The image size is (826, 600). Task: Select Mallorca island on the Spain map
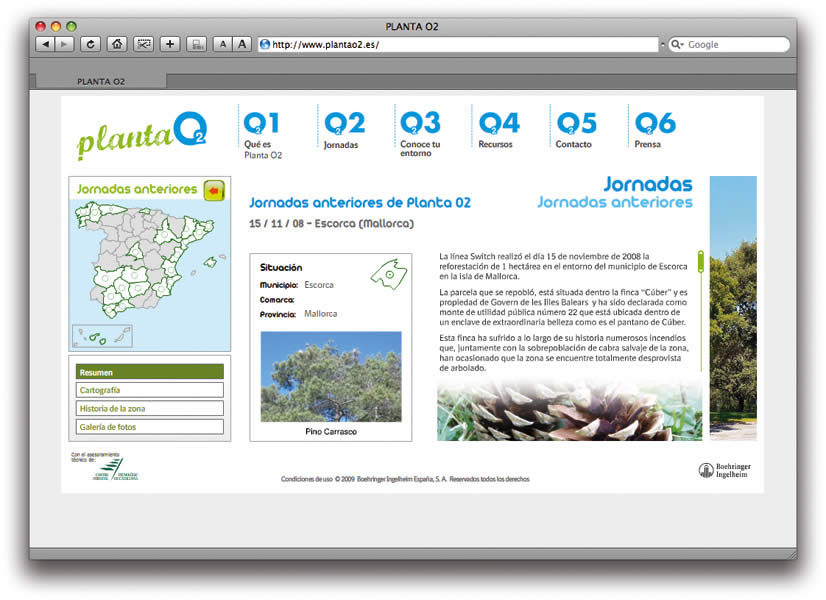coord(211,261)
